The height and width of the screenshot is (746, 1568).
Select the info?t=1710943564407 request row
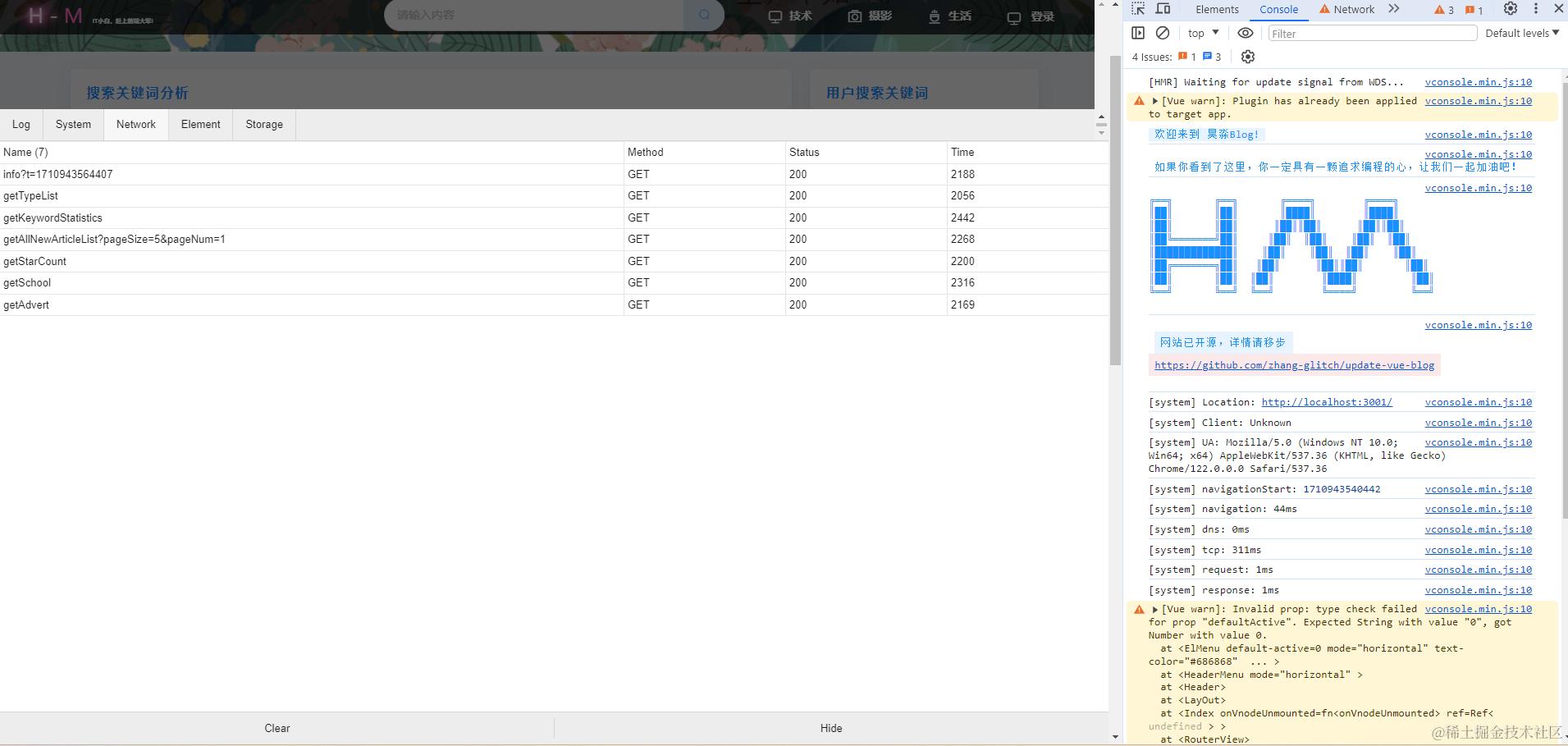554,174
